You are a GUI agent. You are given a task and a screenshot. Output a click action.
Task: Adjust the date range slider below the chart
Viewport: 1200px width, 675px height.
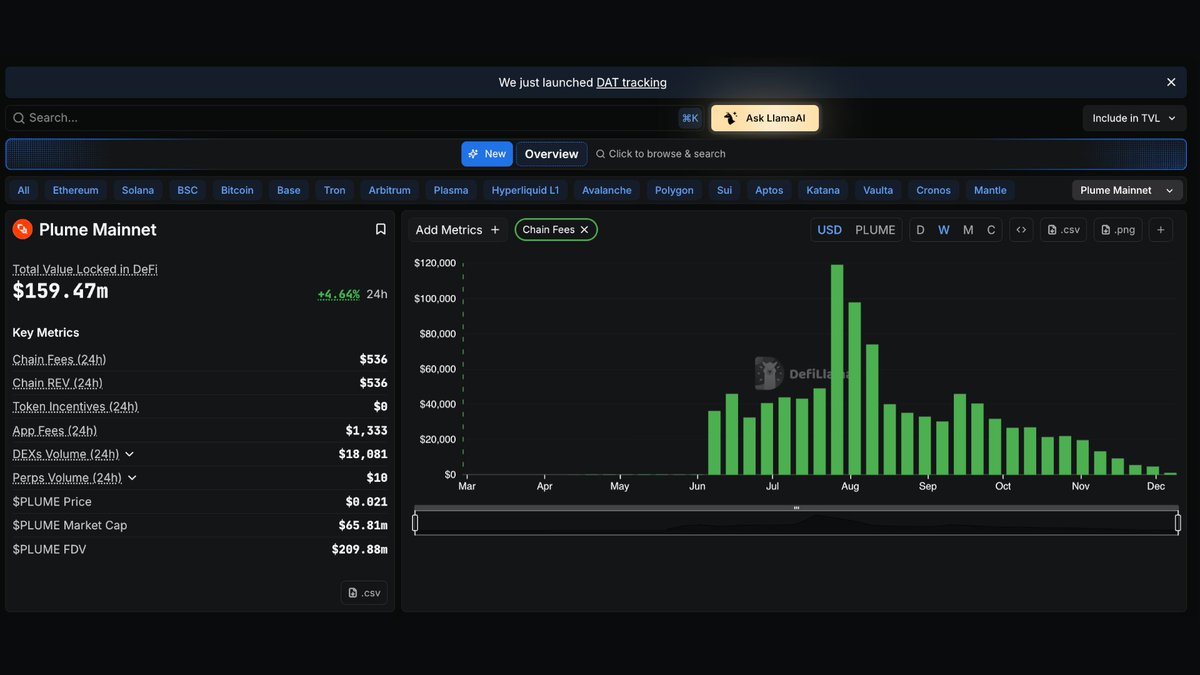pos(795,521)
